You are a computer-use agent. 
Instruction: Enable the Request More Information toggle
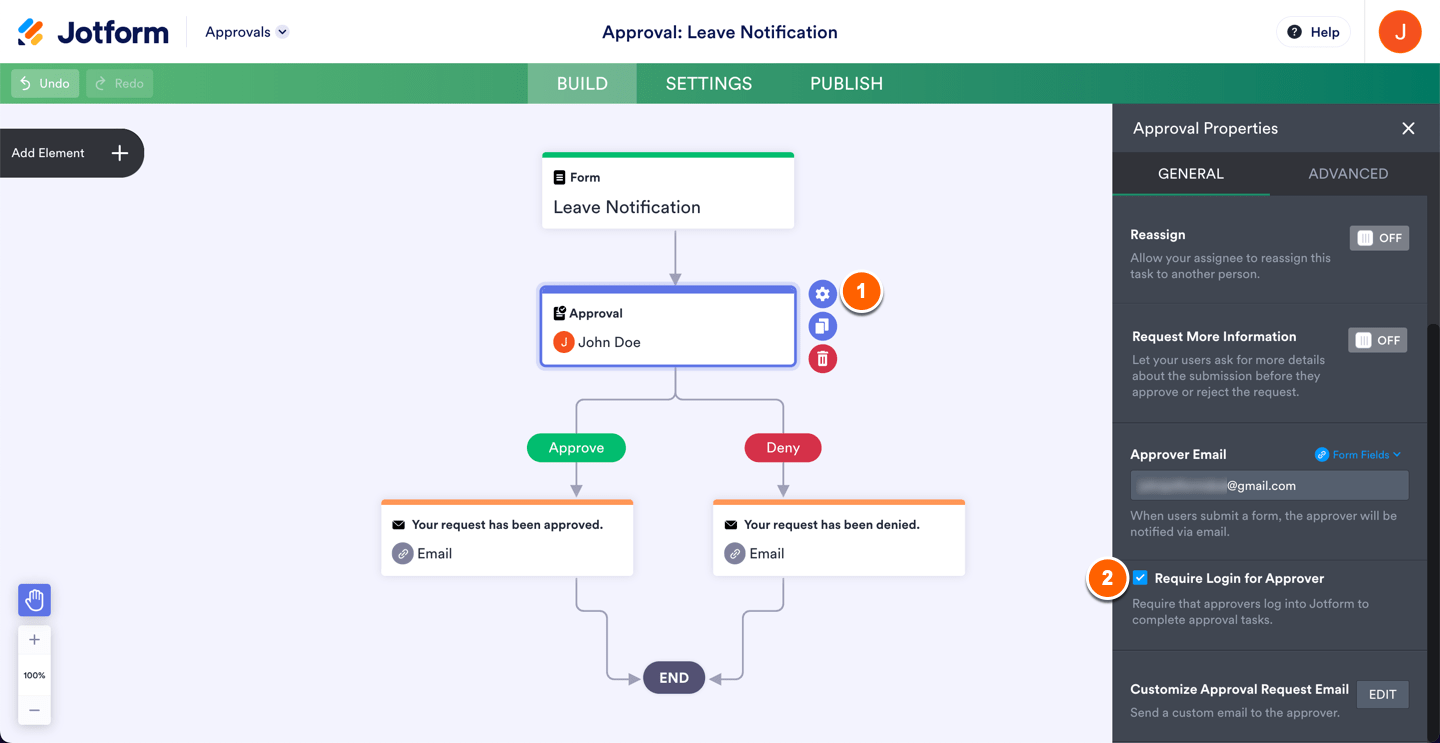pyautogui.click(x=1377, y=340)
